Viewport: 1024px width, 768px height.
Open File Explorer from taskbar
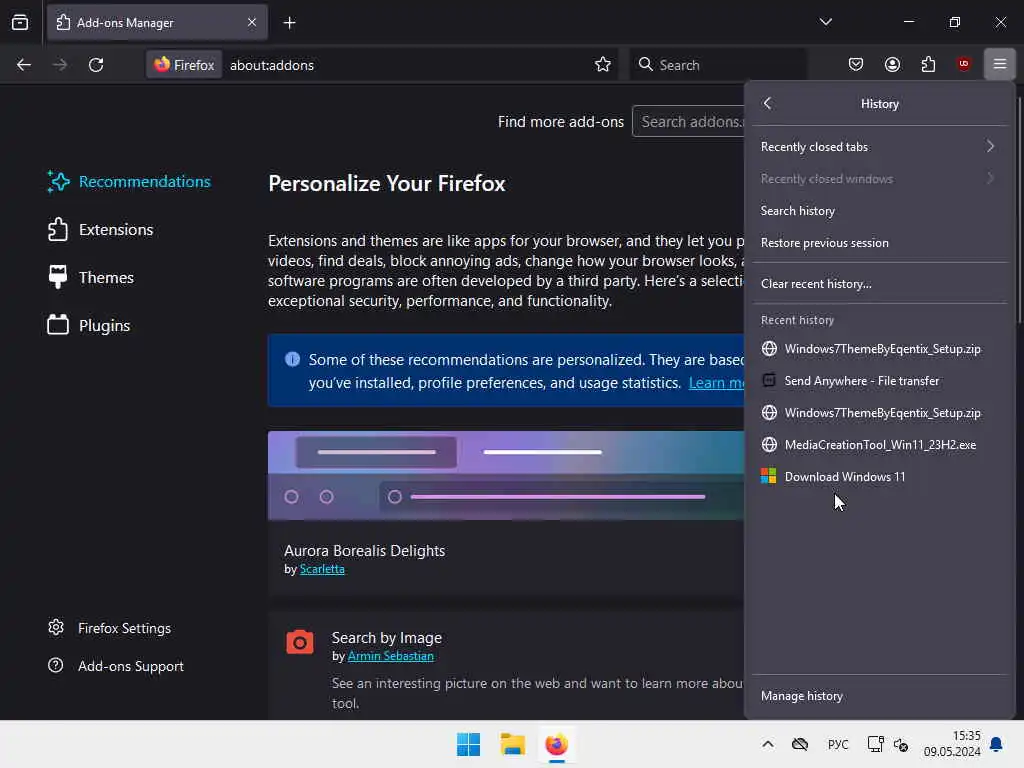513,744
